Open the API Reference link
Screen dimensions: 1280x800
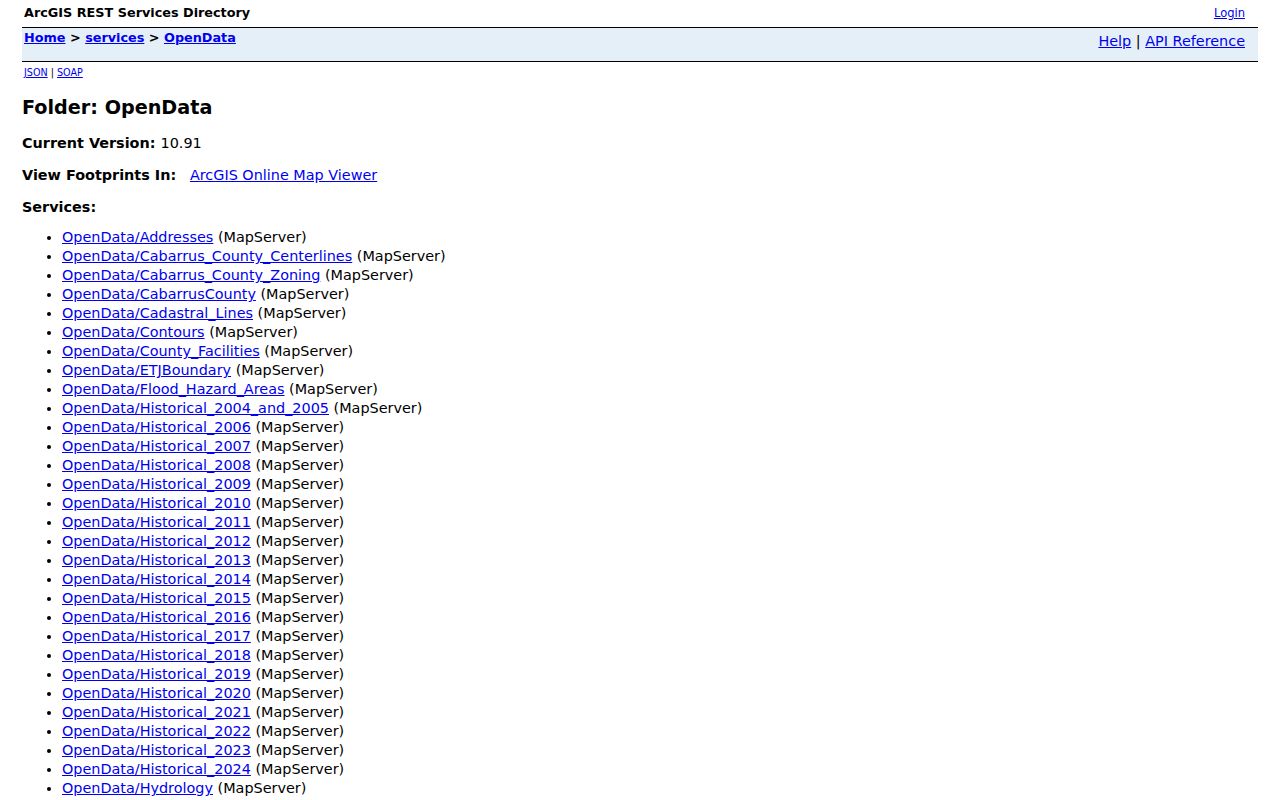1195,41
